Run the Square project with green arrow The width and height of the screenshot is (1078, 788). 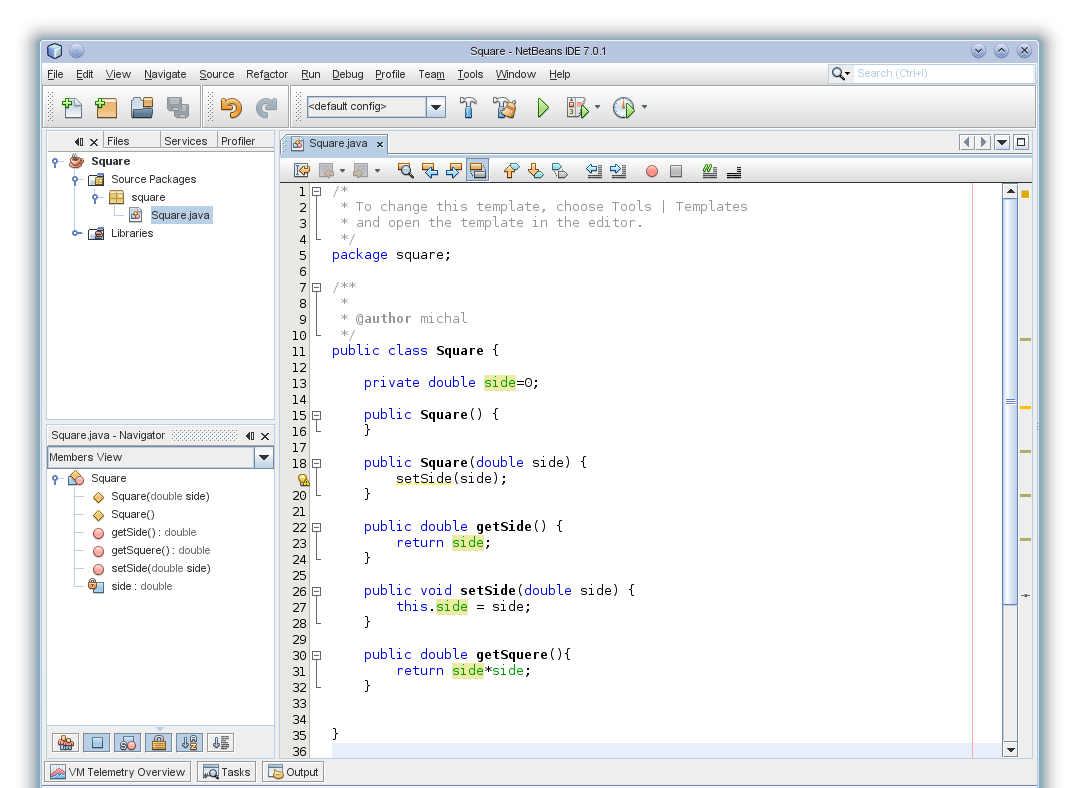(543, 107)
